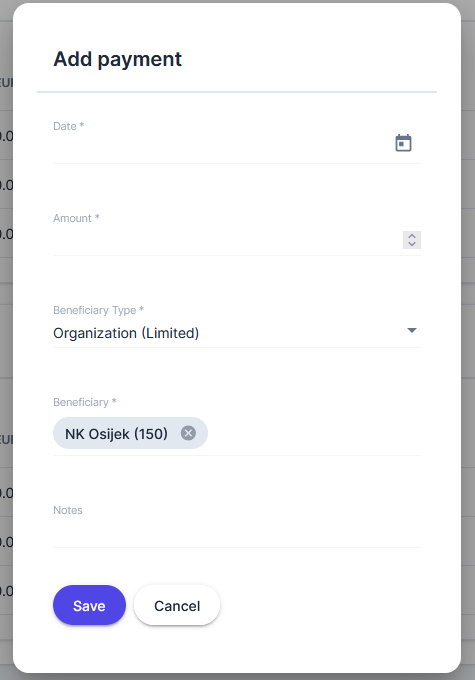
Task: Save the payment
Action: click(x=89, y=605)
